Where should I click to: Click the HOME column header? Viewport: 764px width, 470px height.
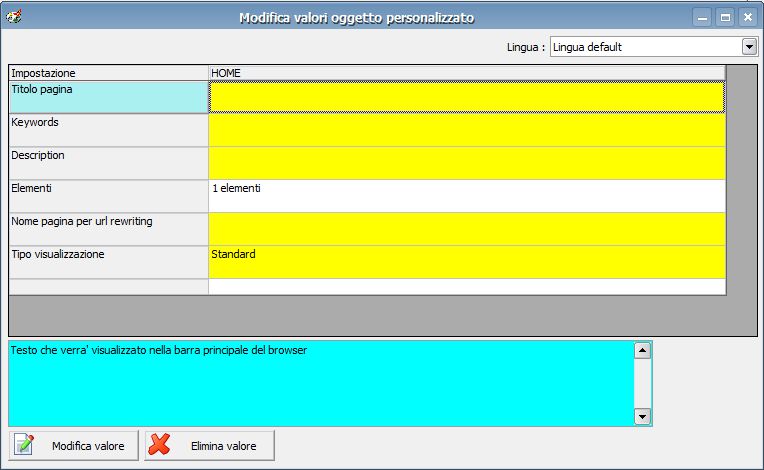[467, 73]
